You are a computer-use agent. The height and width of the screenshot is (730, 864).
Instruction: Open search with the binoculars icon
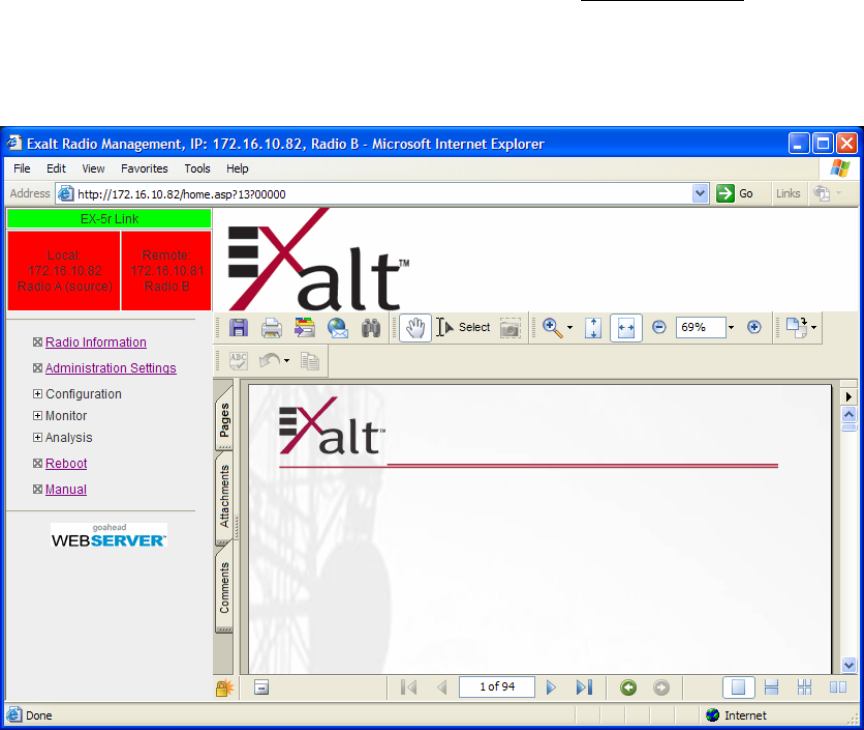(x=371, y=328)
